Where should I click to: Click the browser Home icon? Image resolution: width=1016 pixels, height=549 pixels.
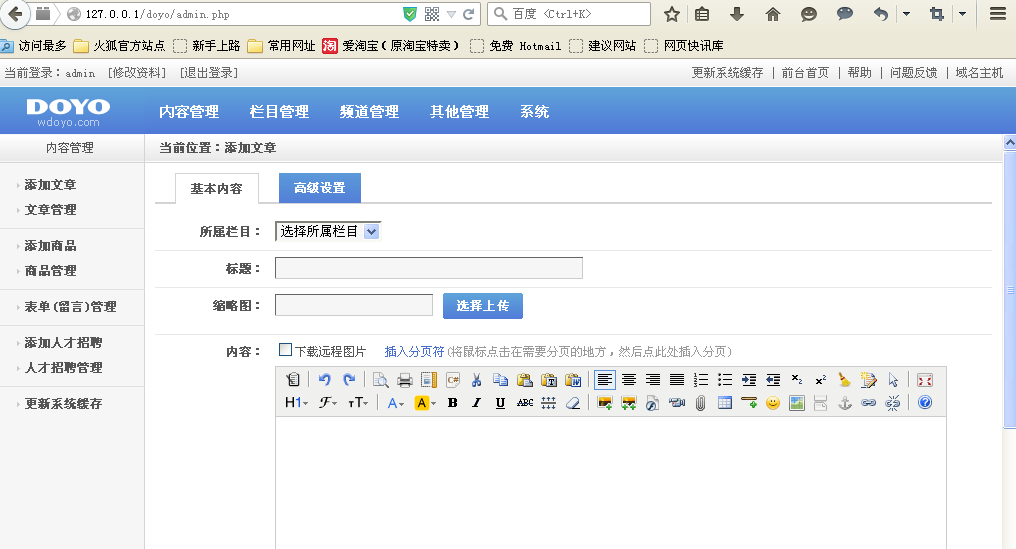point(772,14)
